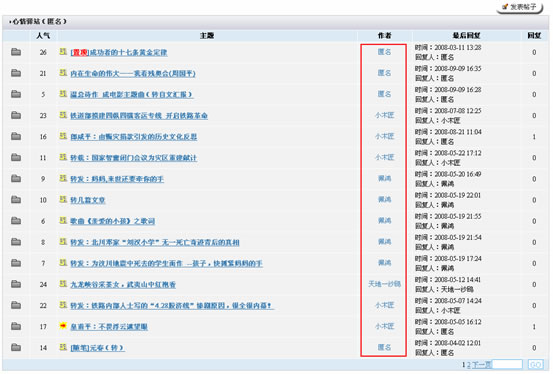Open the thread title with popularity 23
The height and width of the screenshot is (374, 553).
pos(139,116)
